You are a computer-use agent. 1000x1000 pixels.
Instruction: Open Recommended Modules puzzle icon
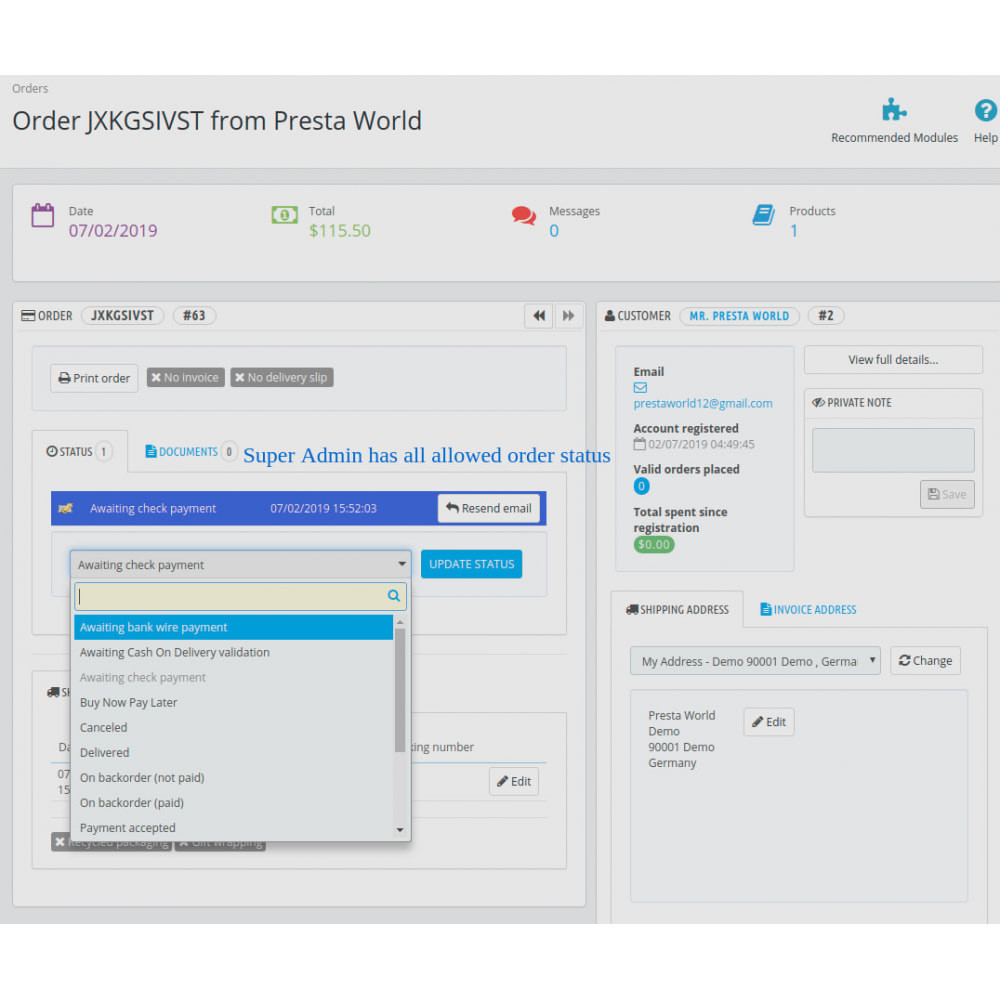[893, 110]
